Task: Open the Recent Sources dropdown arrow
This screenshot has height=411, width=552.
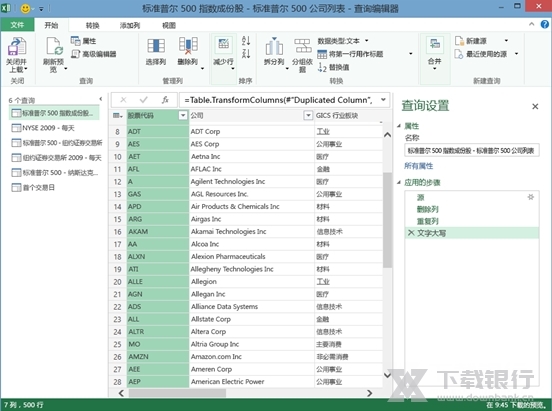Action: (x=516, y=54)
